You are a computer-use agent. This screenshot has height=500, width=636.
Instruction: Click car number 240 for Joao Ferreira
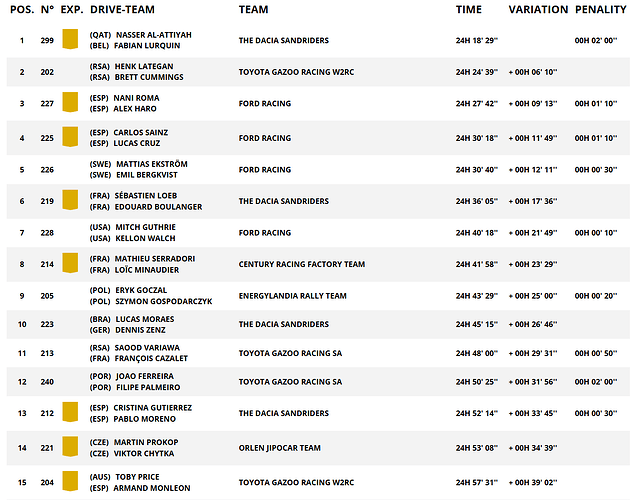[x=46, y=381]
